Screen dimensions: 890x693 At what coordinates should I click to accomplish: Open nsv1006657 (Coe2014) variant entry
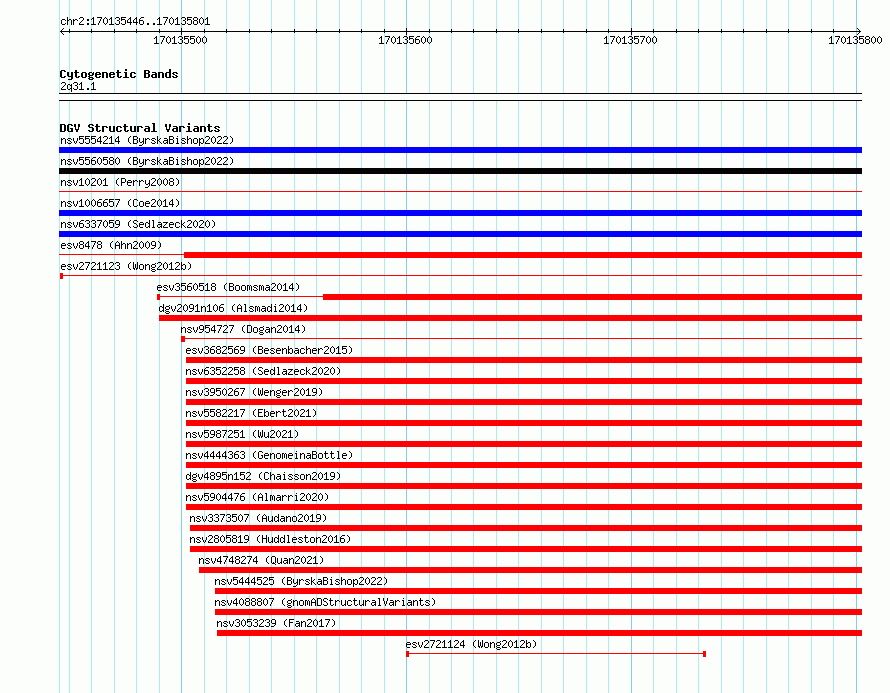click(x=120, y=203)
